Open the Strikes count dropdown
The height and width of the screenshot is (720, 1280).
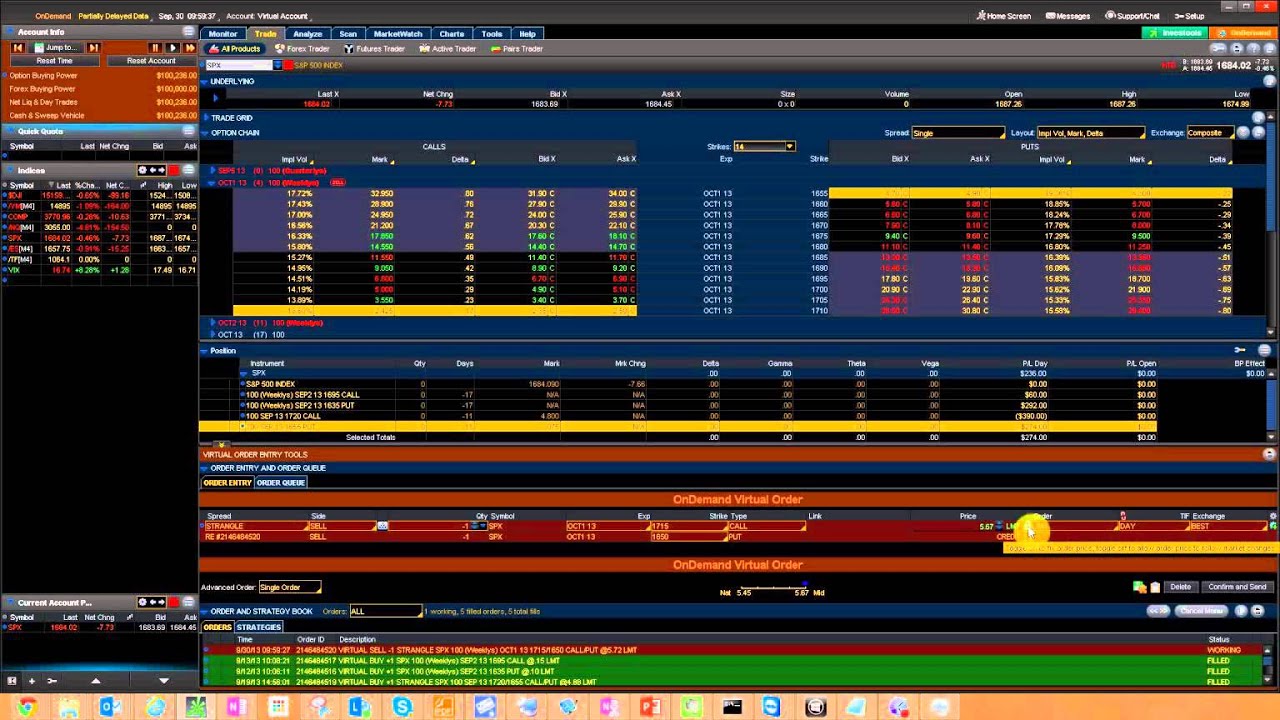click(x=764, y=147)
